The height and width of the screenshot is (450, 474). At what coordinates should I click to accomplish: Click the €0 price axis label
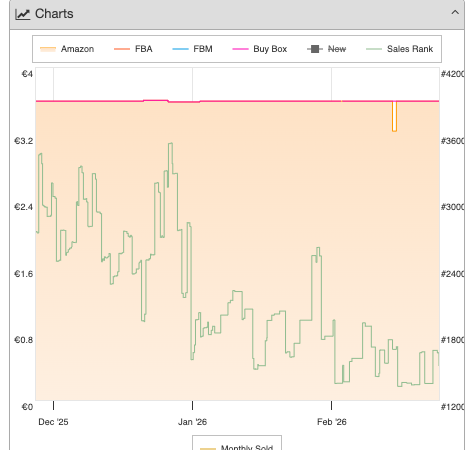pyautogui.click(x=27, y=407)
